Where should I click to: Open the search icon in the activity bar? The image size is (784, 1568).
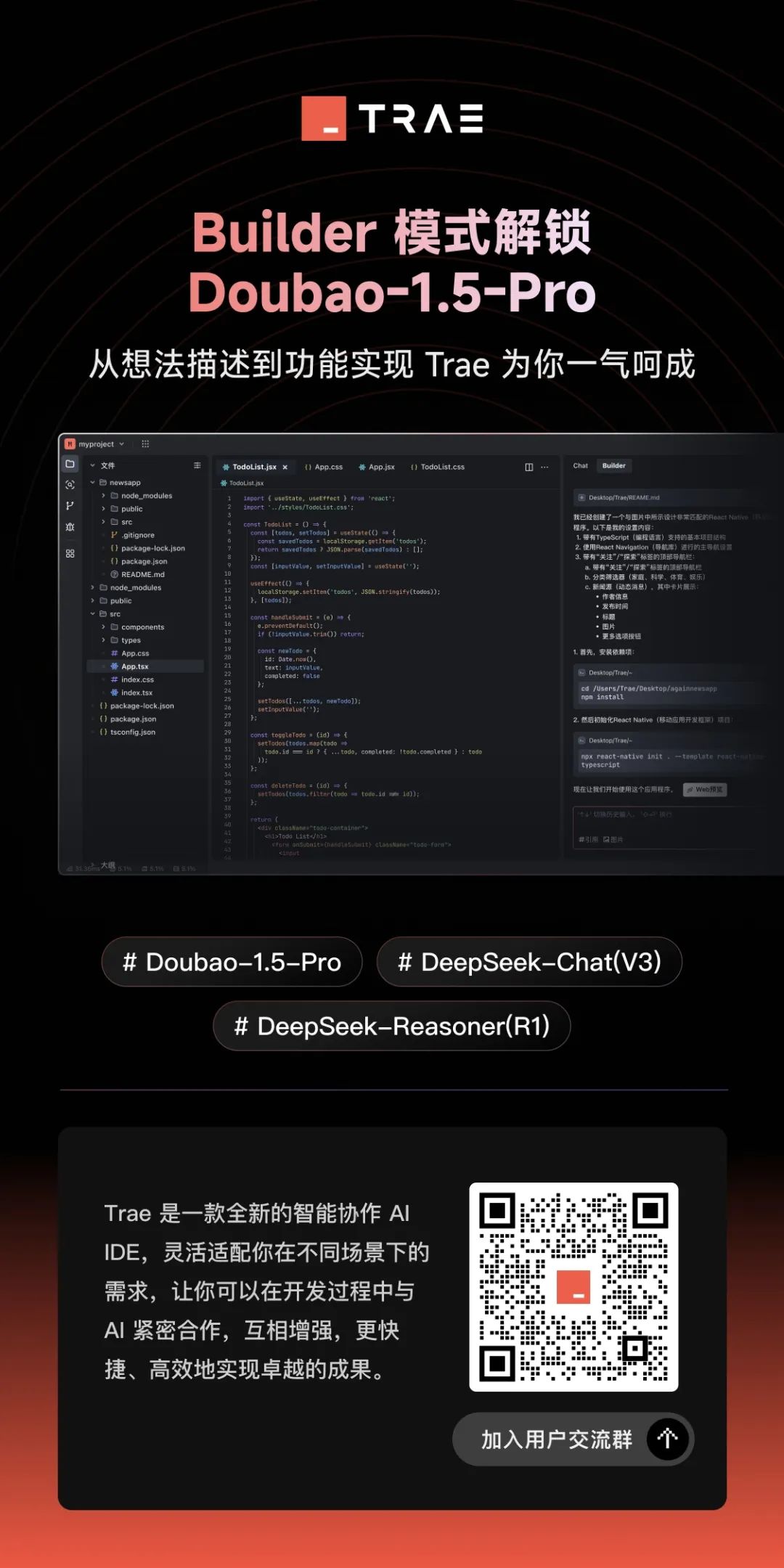coord(70,485)
